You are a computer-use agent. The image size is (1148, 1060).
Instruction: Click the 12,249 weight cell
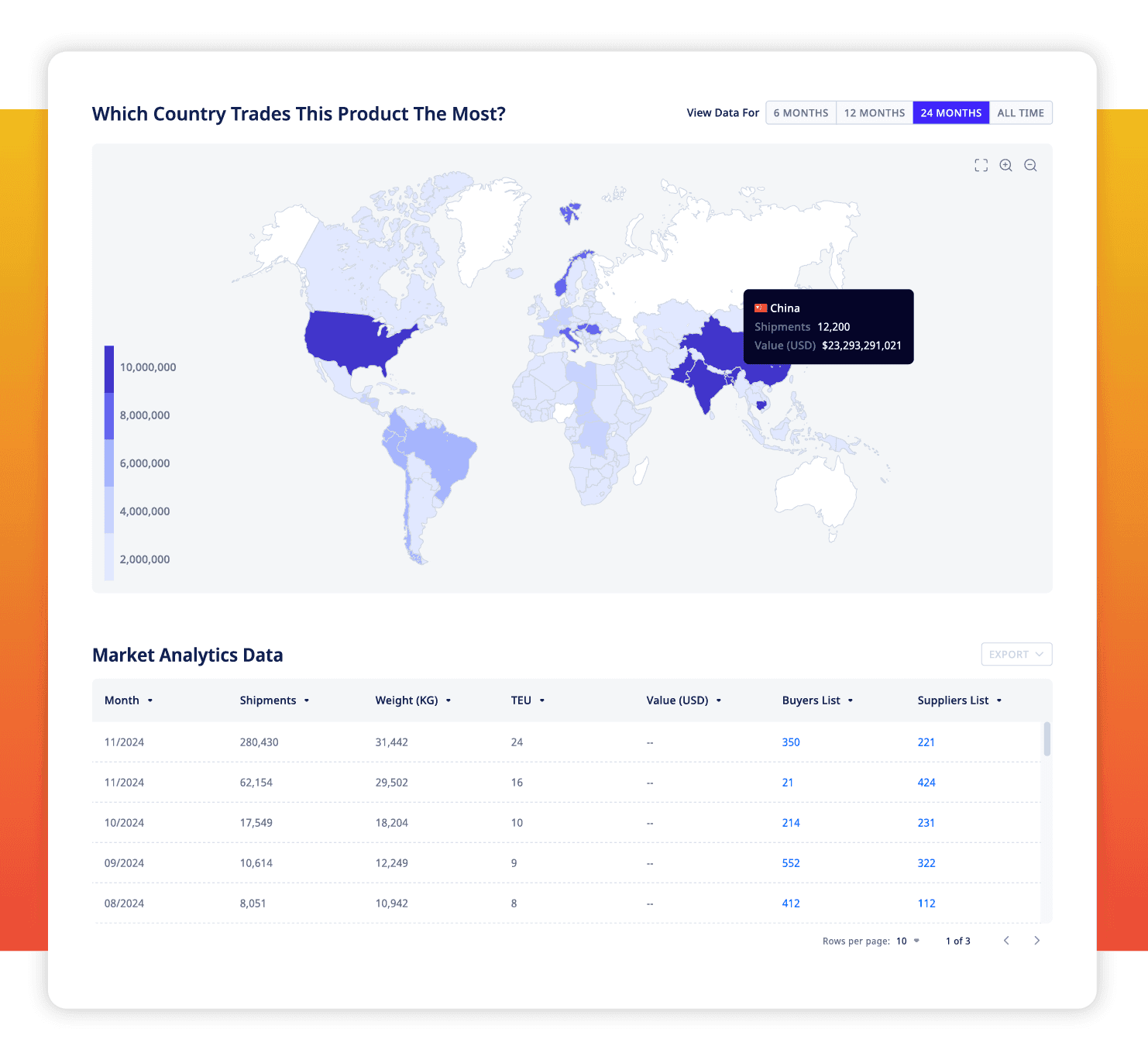[392, 863]
